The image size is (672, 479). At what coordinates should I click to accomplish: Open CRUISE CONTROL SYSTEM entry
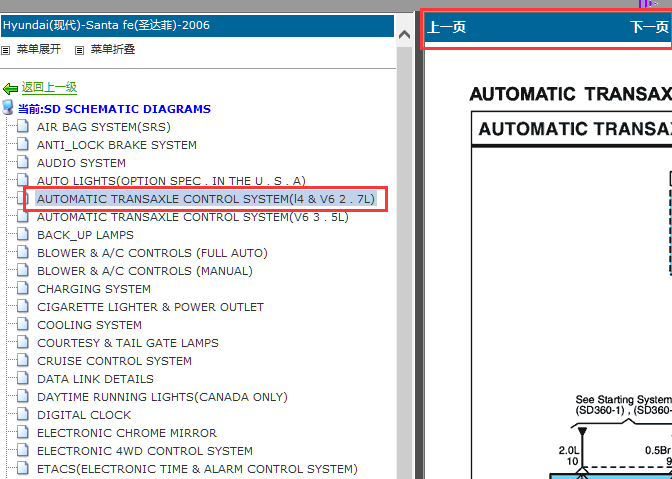pyautogui.click(x=114, y=361)
